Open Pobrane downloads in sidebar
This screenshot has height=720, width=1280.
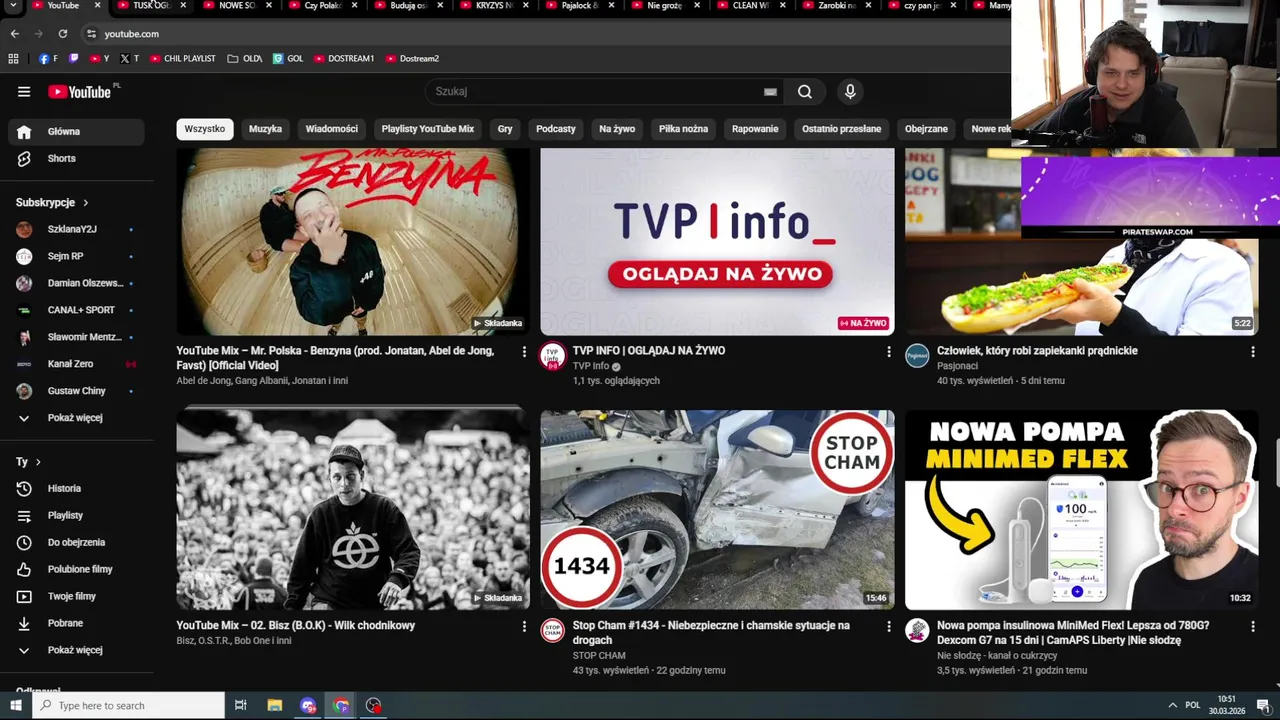(x=76, y=624)
